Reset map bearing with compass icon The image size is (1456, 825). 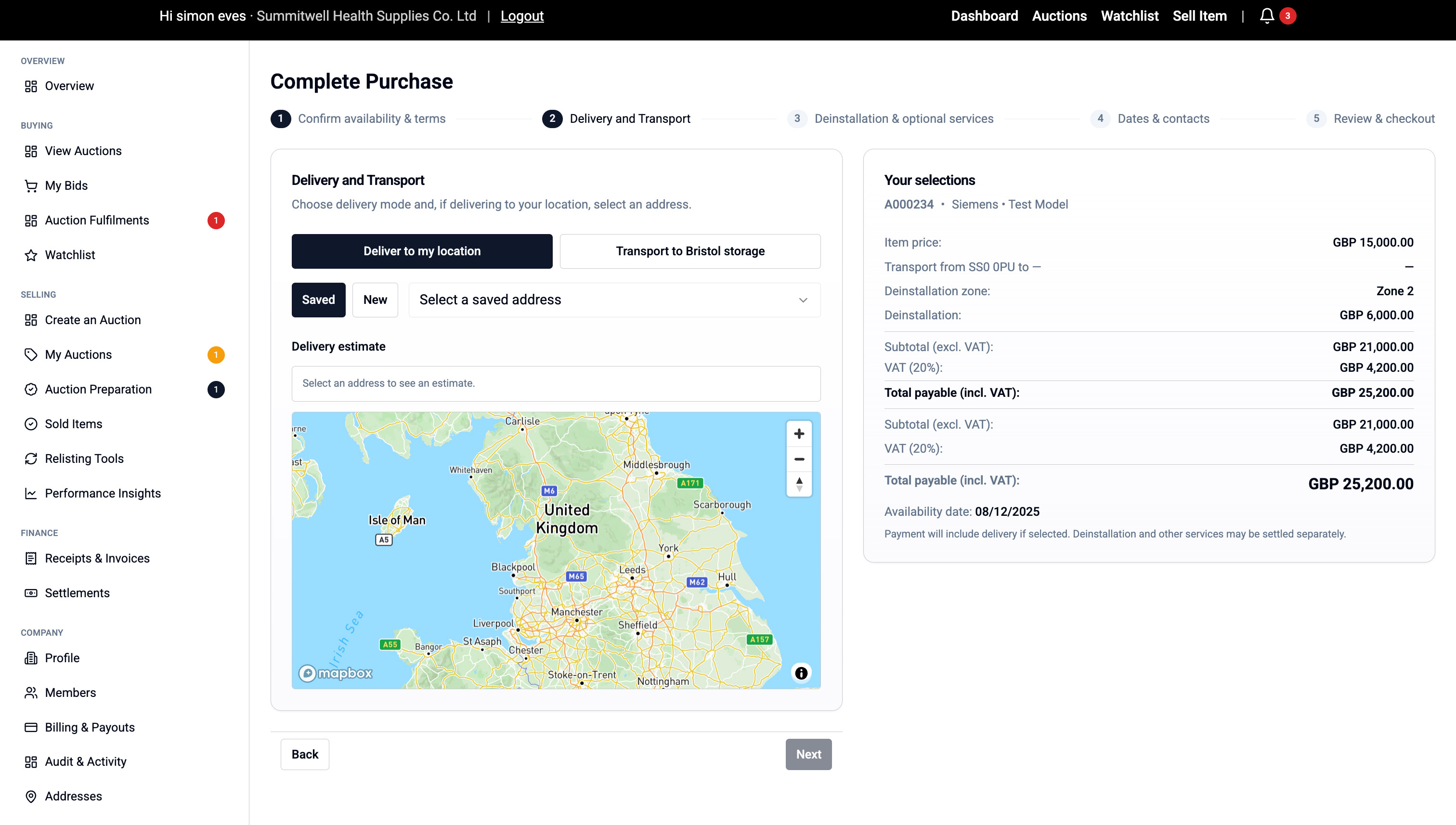[x=798, y=484]
